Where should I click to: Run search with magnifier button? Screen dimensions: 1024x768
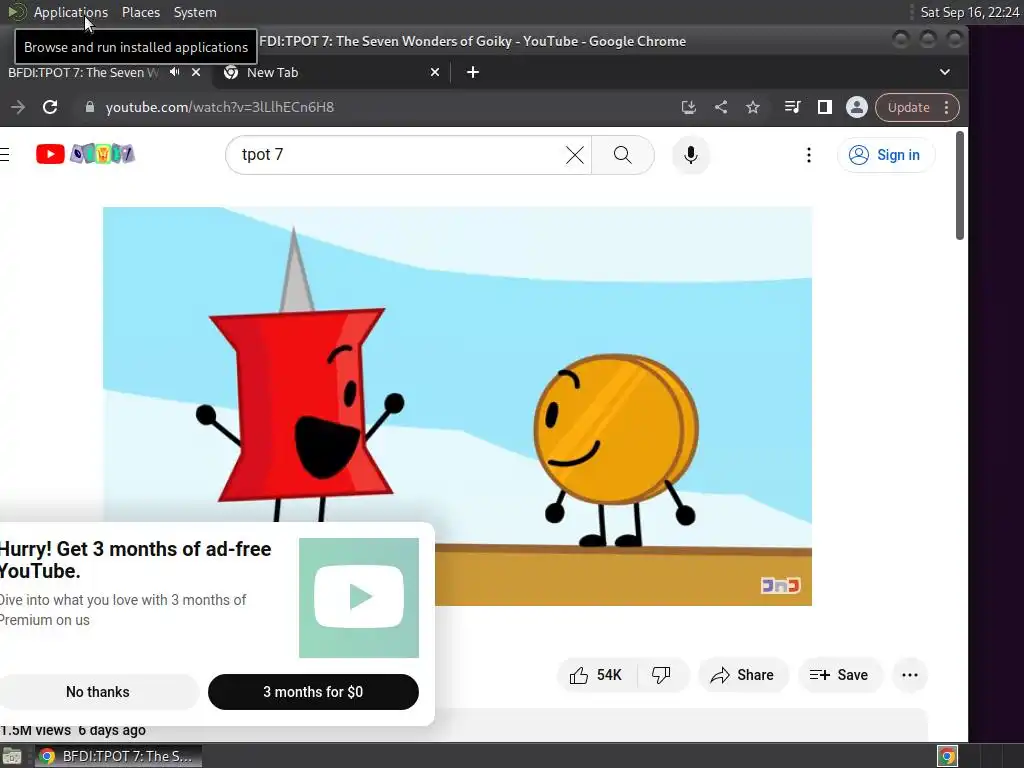click(x=623, y=155)
